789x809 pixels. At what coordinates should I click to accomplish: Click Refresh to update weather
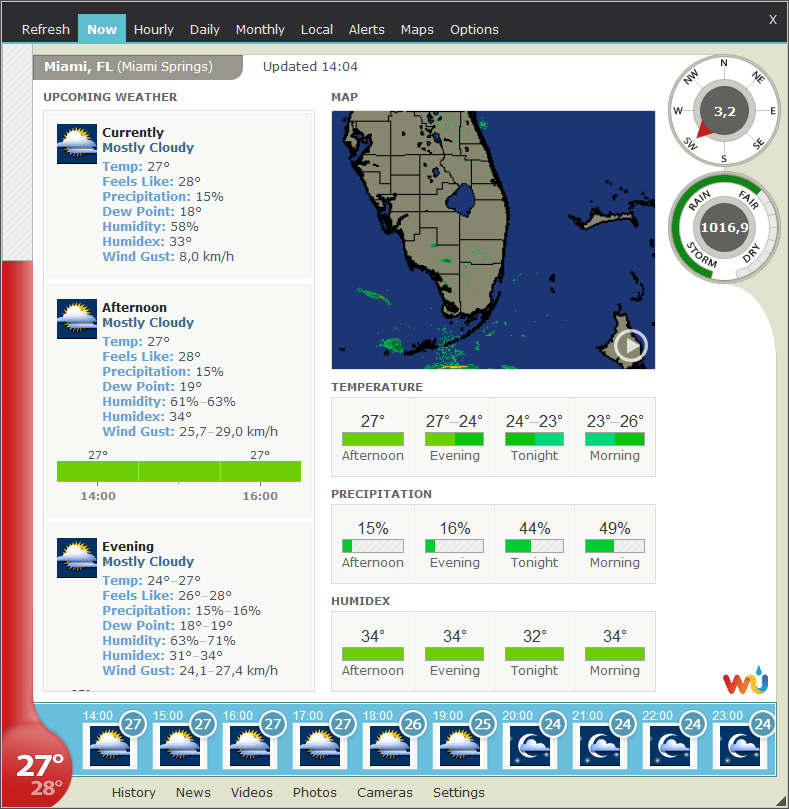(x=46, y=29)
